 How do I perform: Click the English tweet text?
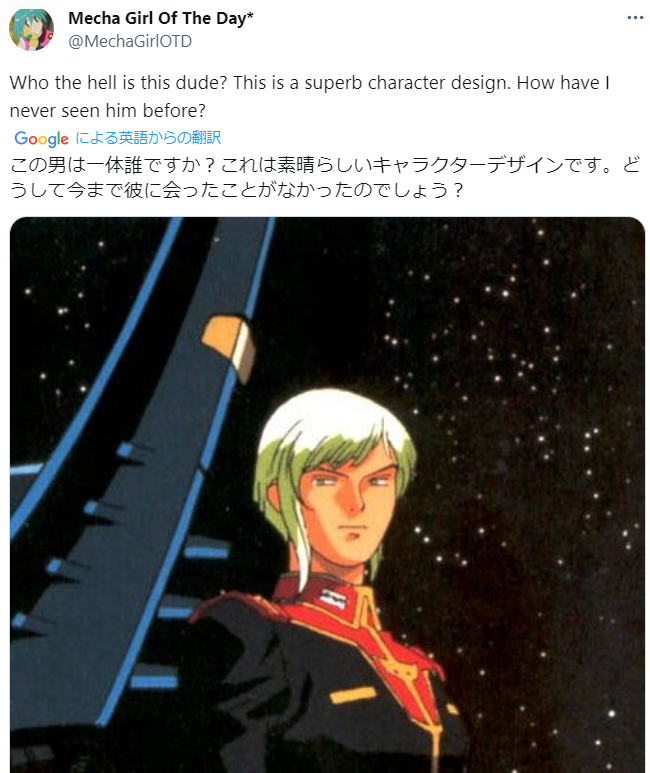(x=310, y=97)
